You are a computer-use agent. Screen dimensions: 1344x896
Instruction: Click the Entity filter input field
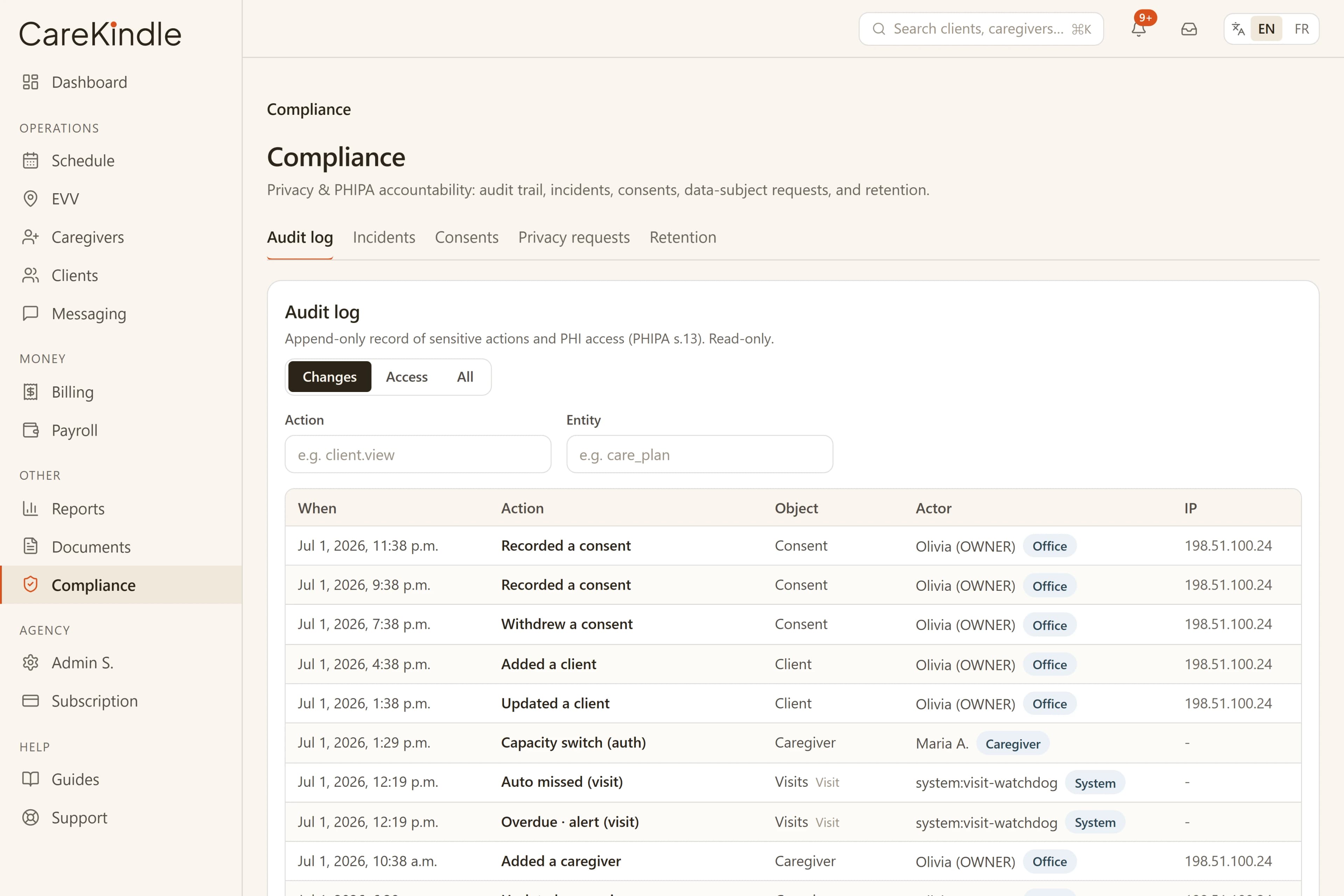pyautogui.click(x=699, y=454)
